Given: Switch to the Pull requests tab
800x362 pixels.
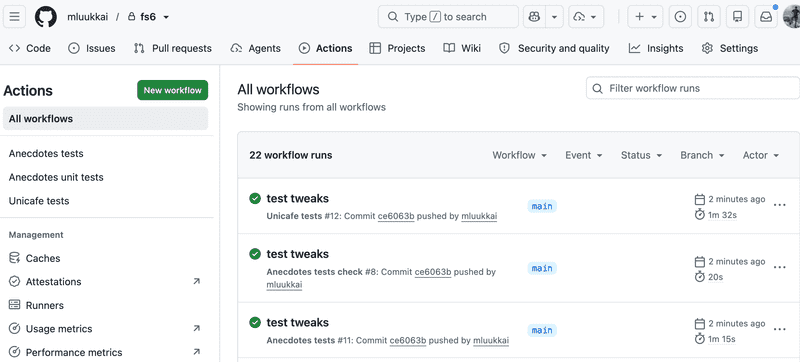Looking at the screenshot, I should pos(172,48).
